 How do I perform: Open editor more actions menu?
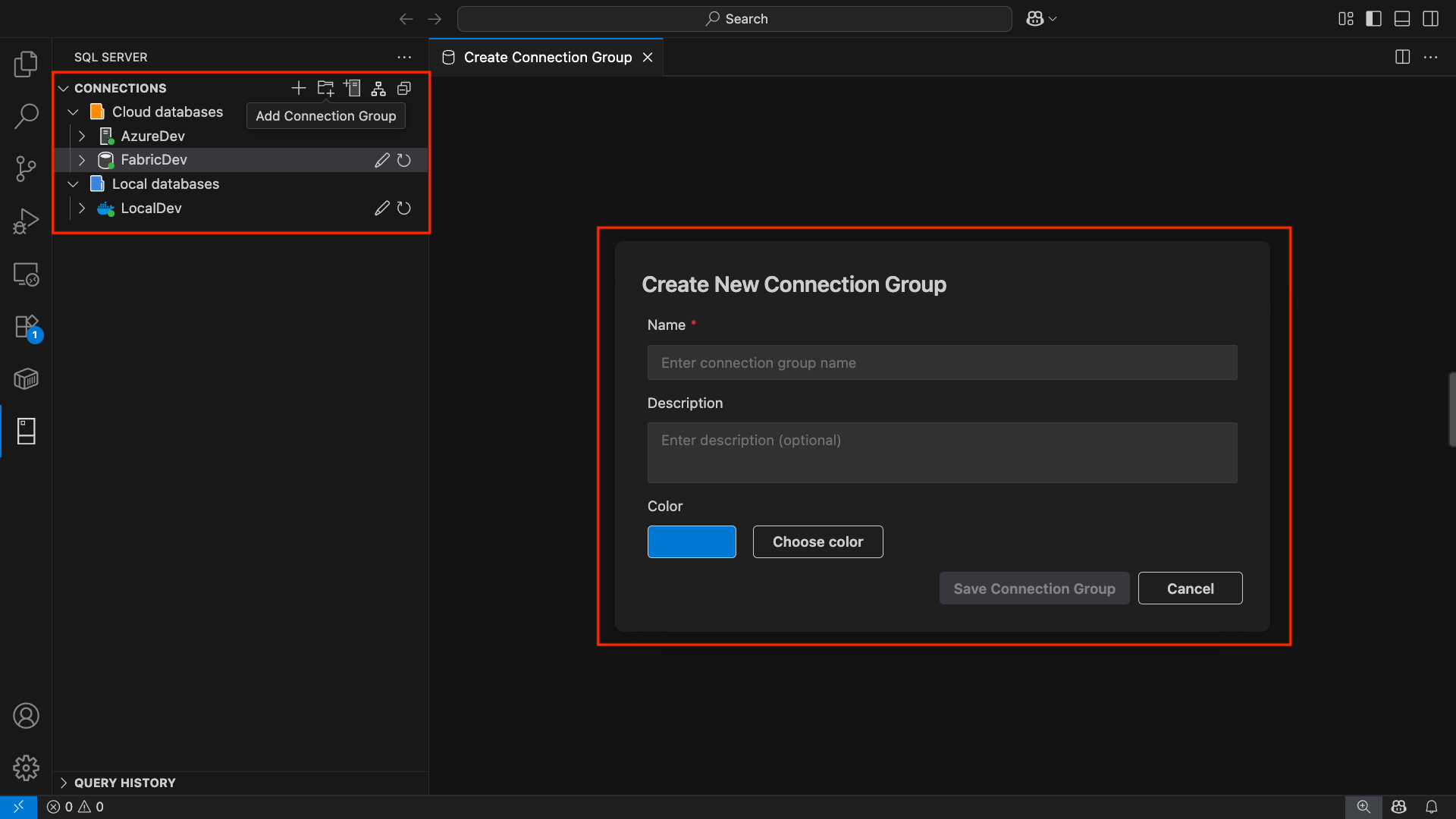coord(1431,57)
